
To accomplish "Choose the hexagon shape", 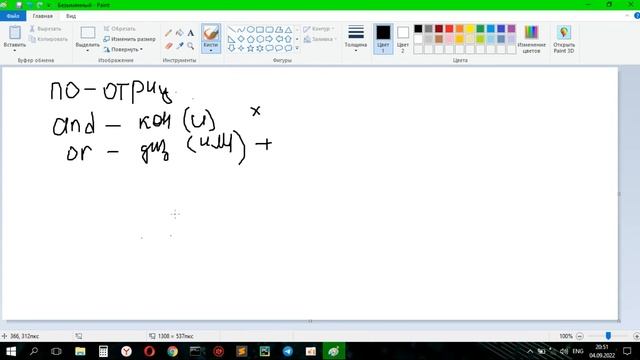I will point(260,39).
